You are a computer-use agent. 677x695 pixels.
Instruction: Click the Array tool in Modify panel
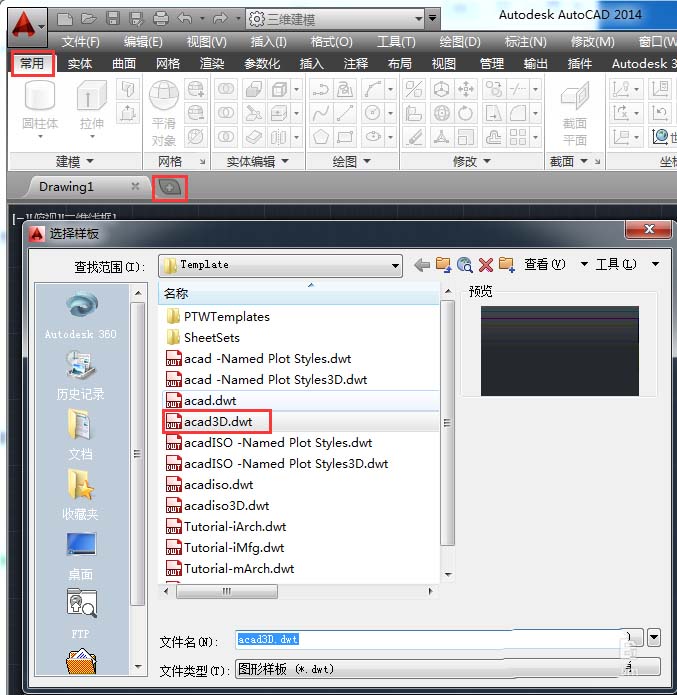pos(517,137)
